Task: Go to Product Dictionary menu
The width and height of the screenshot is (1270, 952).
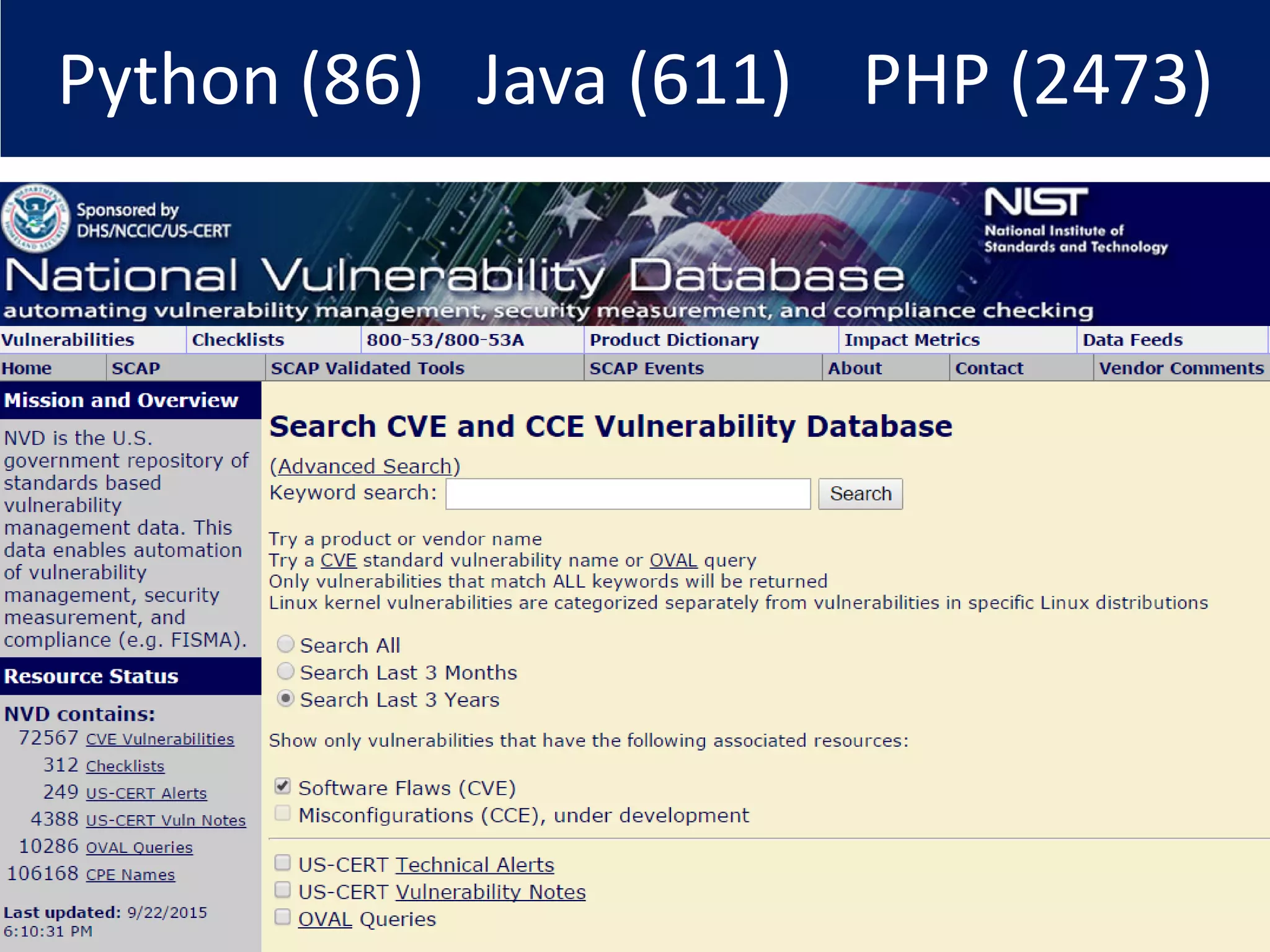Action: [x=674, y=340]
